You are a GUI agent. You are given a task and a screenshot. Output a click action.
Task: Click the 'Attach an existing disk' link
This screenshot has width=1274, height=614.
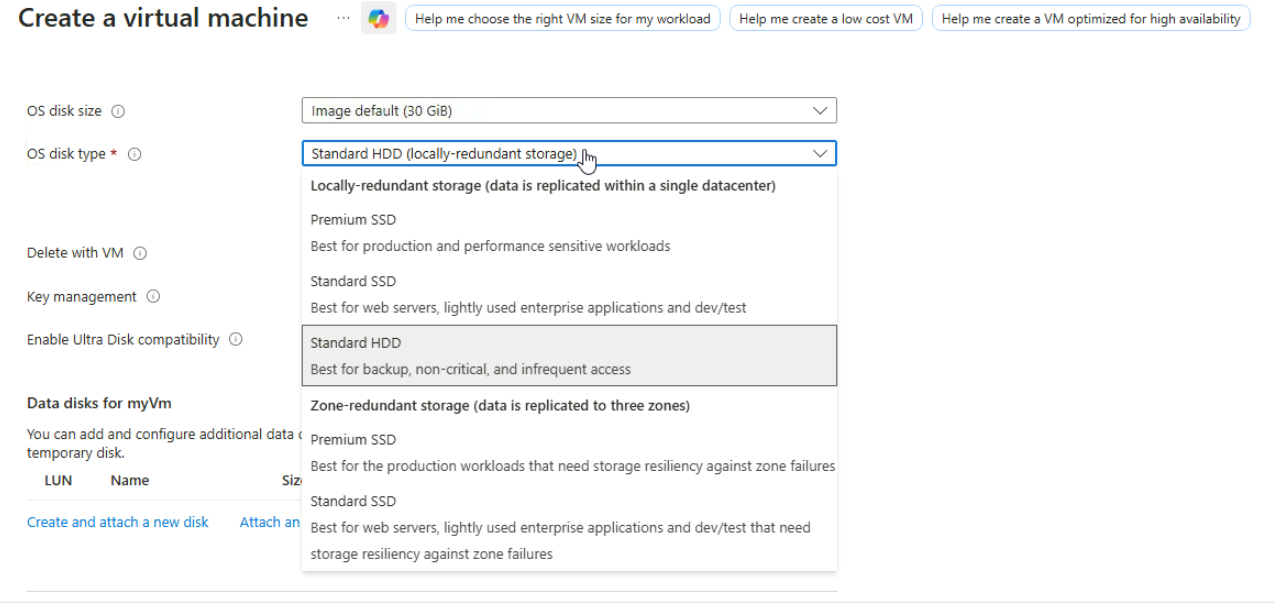coord(270,522)
